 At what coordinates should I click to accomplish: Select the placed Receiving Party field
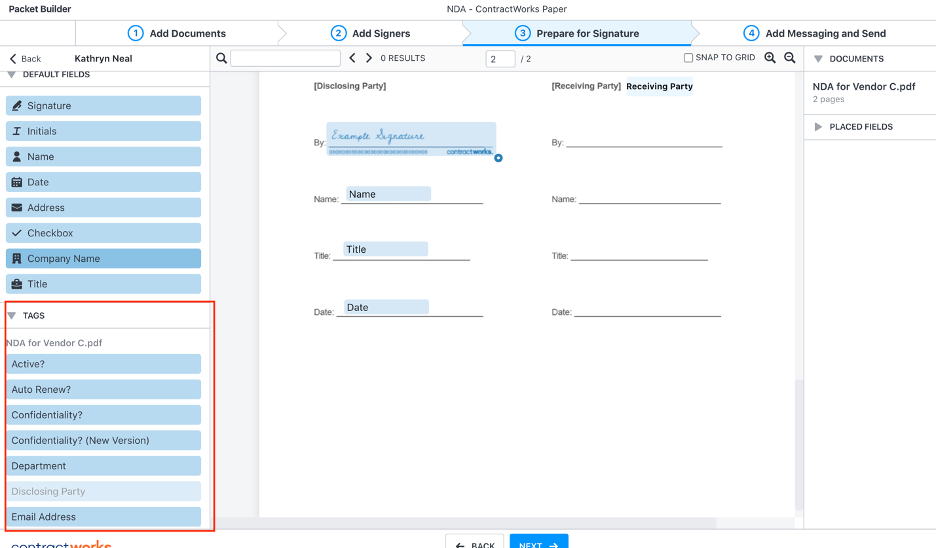point(660,86)
